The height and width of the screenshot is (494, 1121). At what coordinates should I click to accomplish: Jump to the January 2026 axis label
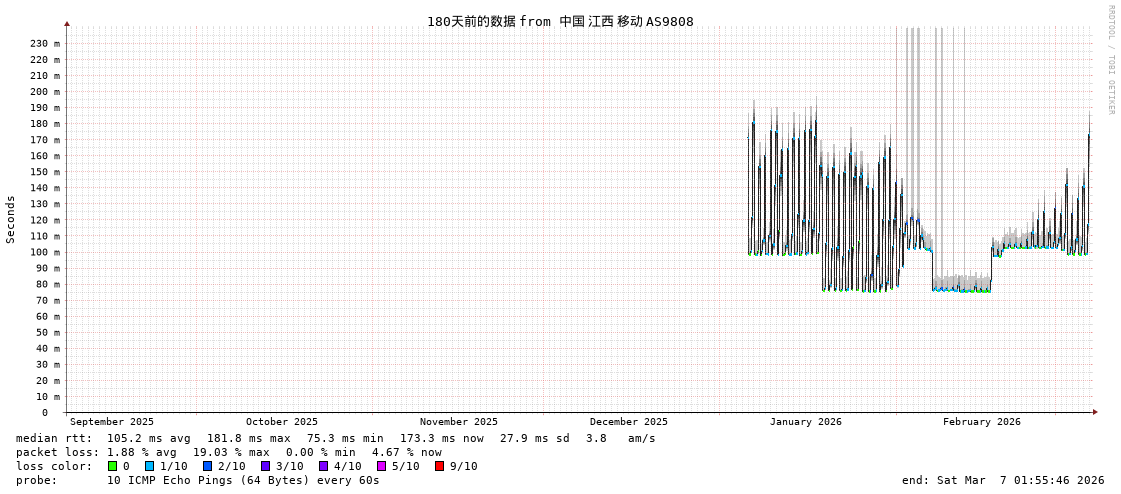point(805,422)
